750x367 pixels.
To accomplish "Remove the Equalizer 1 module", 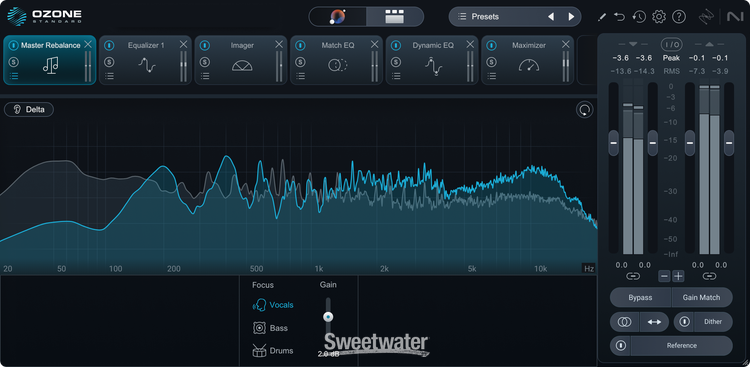I will [x=183, y=44].
